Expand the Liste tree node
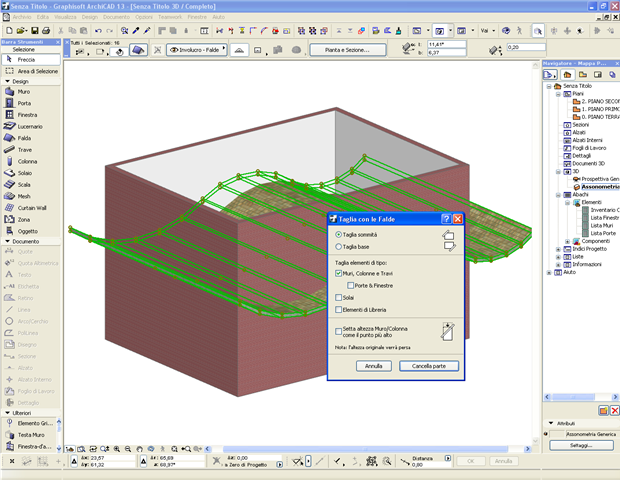 click(x=558, y=257)
